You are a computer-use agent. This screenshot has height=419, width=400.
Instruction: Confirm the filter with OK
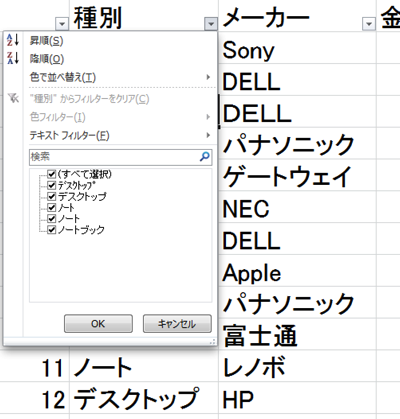tap(98, 324)
